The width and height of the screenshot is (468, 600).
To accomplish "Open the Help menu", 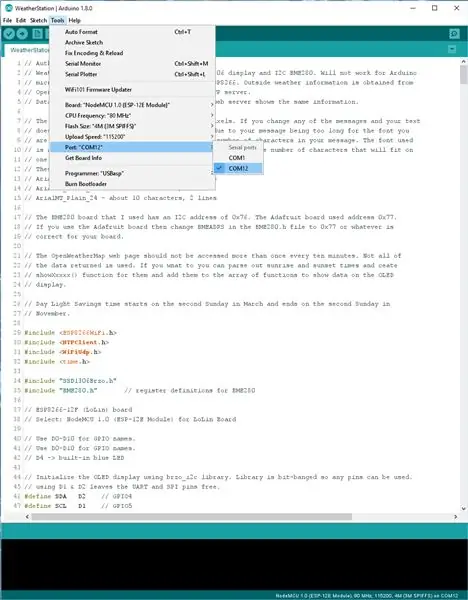I will tap(75, 20).
